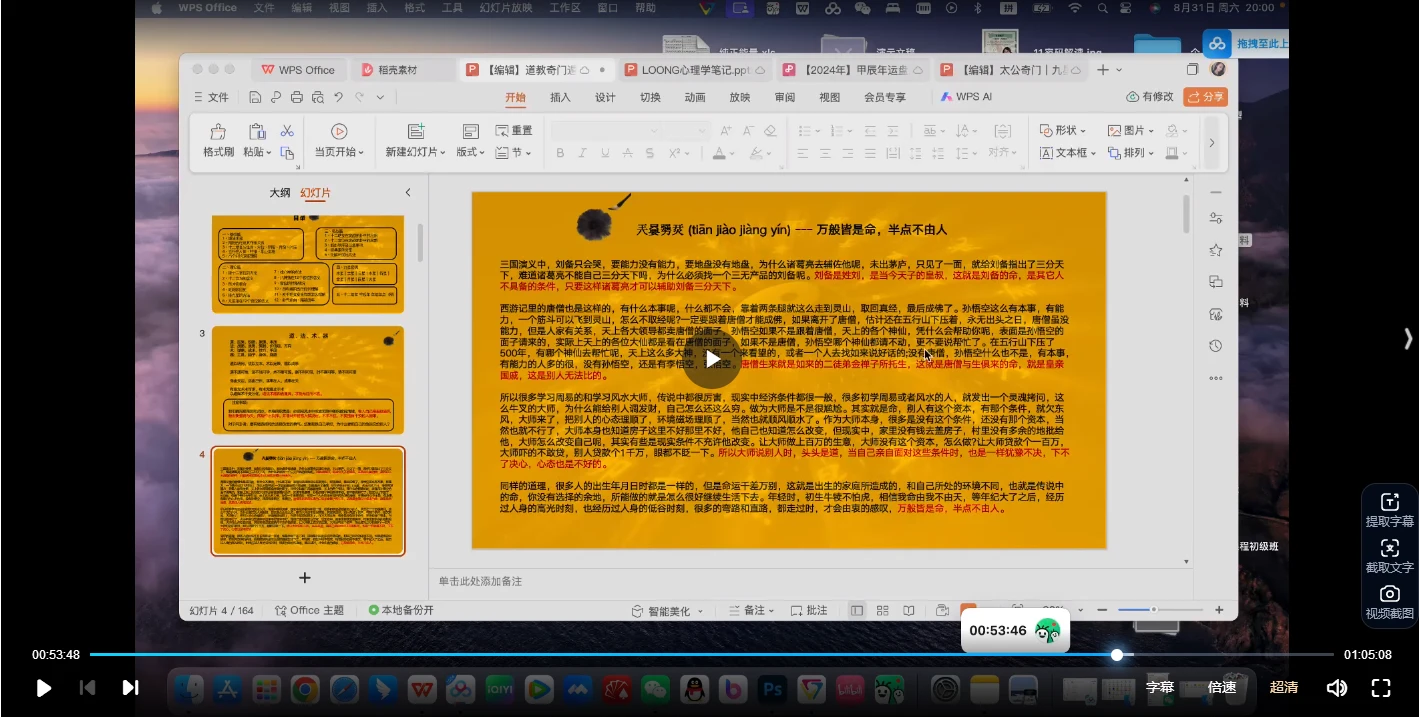Open 批注 comments from status bar
The height and width of the screenshot is (717, 1419).
tap(809, 609)
